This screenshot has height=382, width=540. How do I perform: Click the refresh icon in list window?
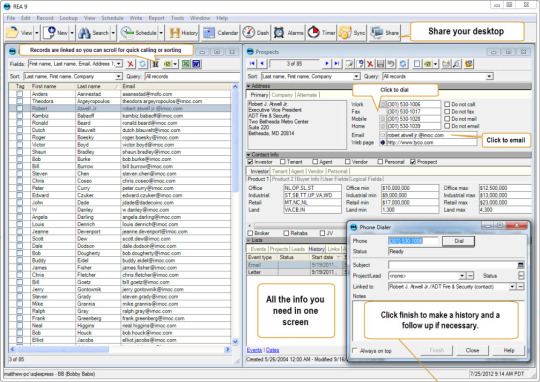click(x=143, y=64)
